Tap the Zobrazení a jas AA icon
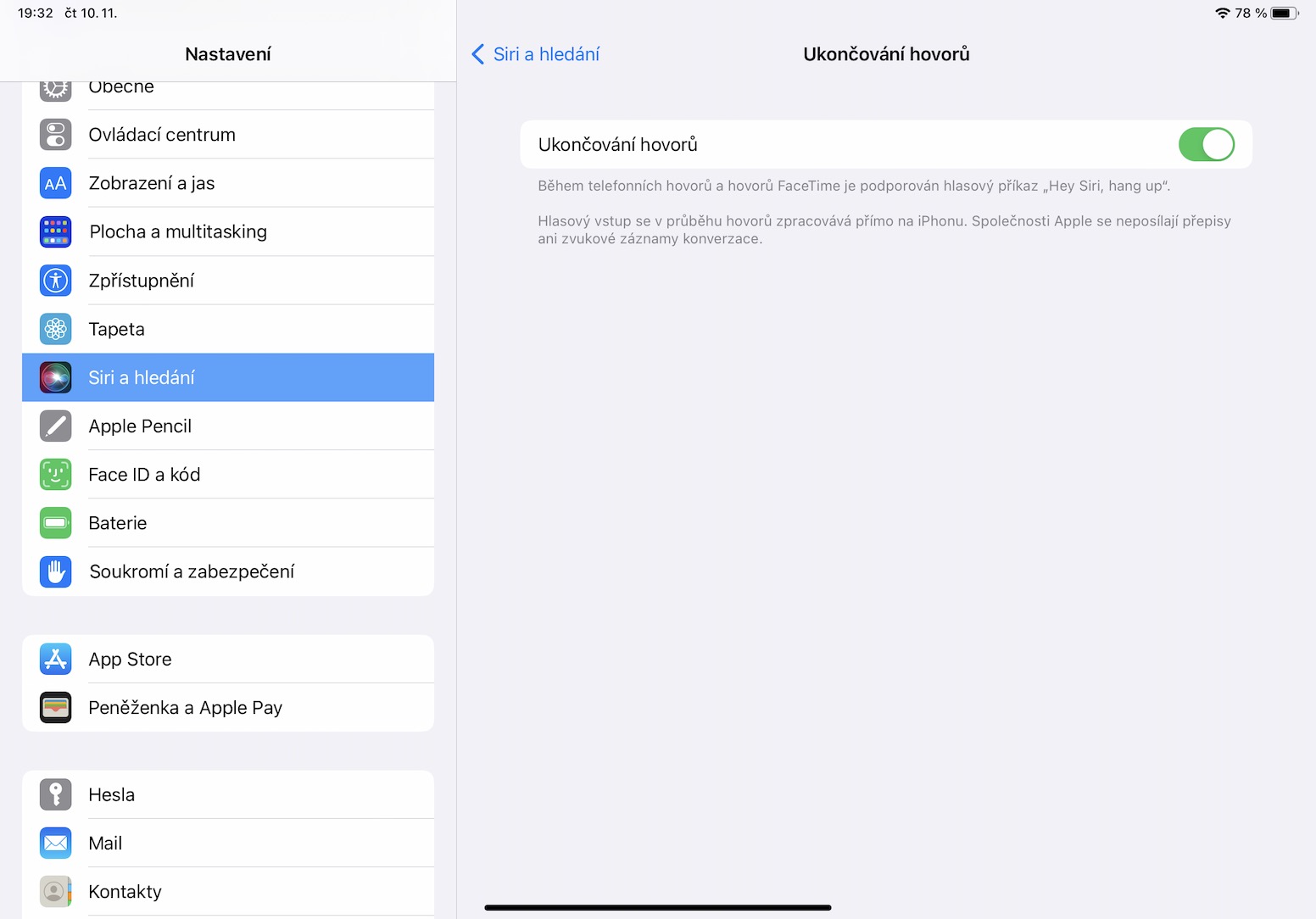The height and width of the screenshot is (919, 1316). coord(56,183)
